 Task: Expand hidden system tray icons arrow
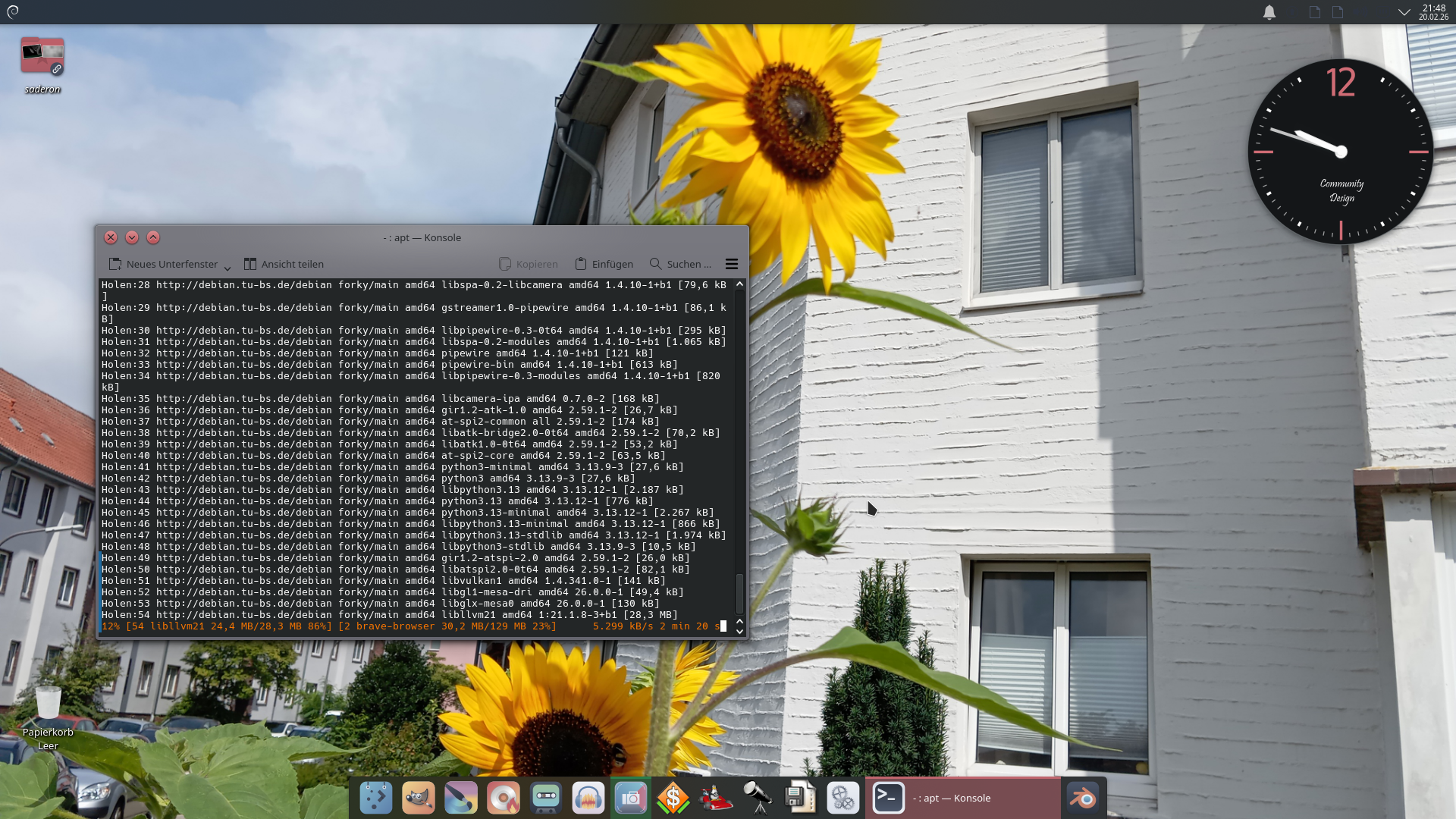click(1404, 12)
